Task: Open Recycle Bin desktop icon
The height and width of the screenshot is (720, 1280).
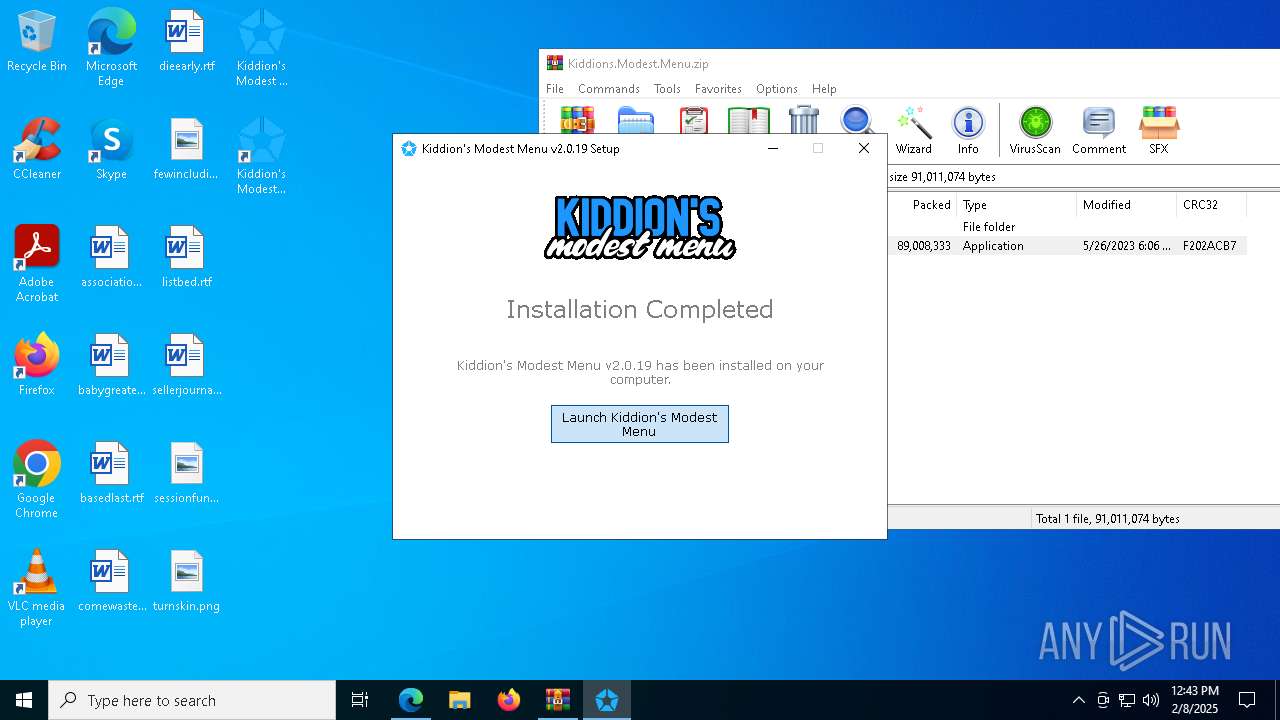Action: (x=37, y=42)
